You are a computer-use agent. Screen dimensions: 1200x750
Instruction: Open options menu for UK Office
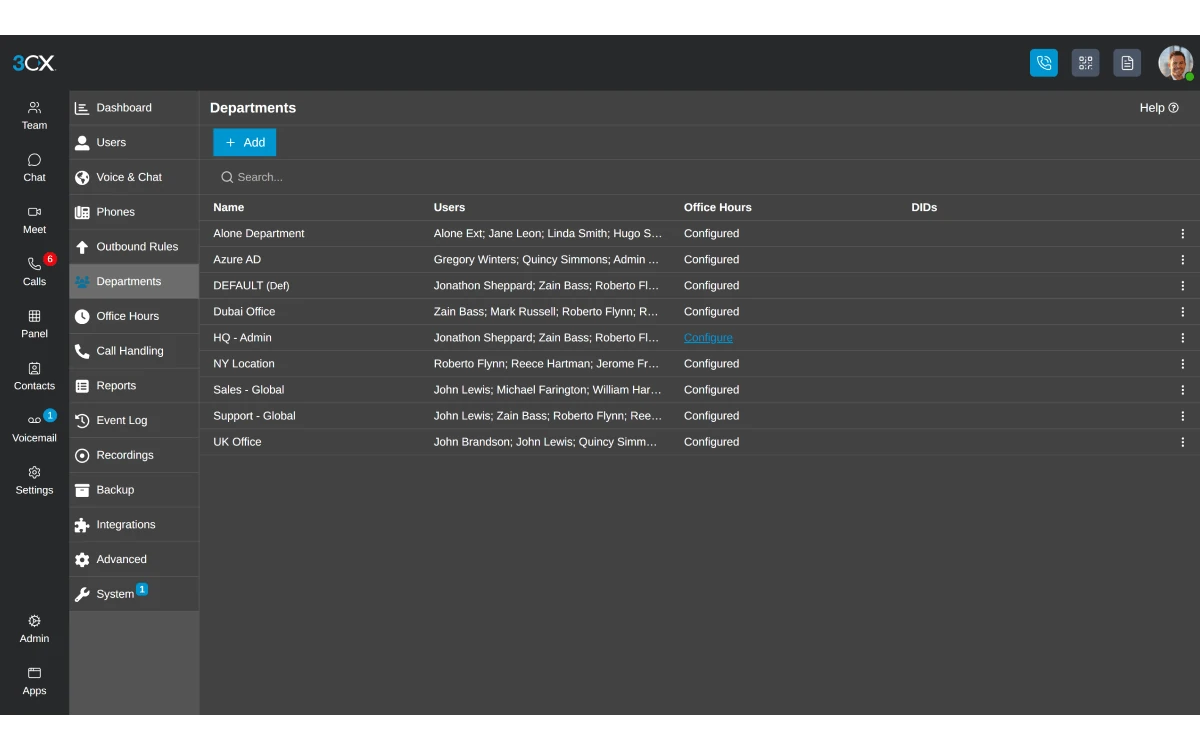click(1182, 442)
